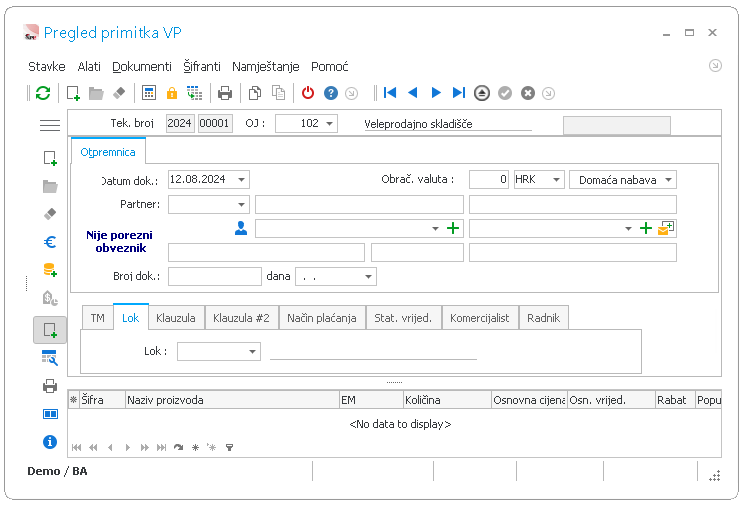Expand the OJ 102 dropdown
The image size is (744, 505).
tap(330, 123)
